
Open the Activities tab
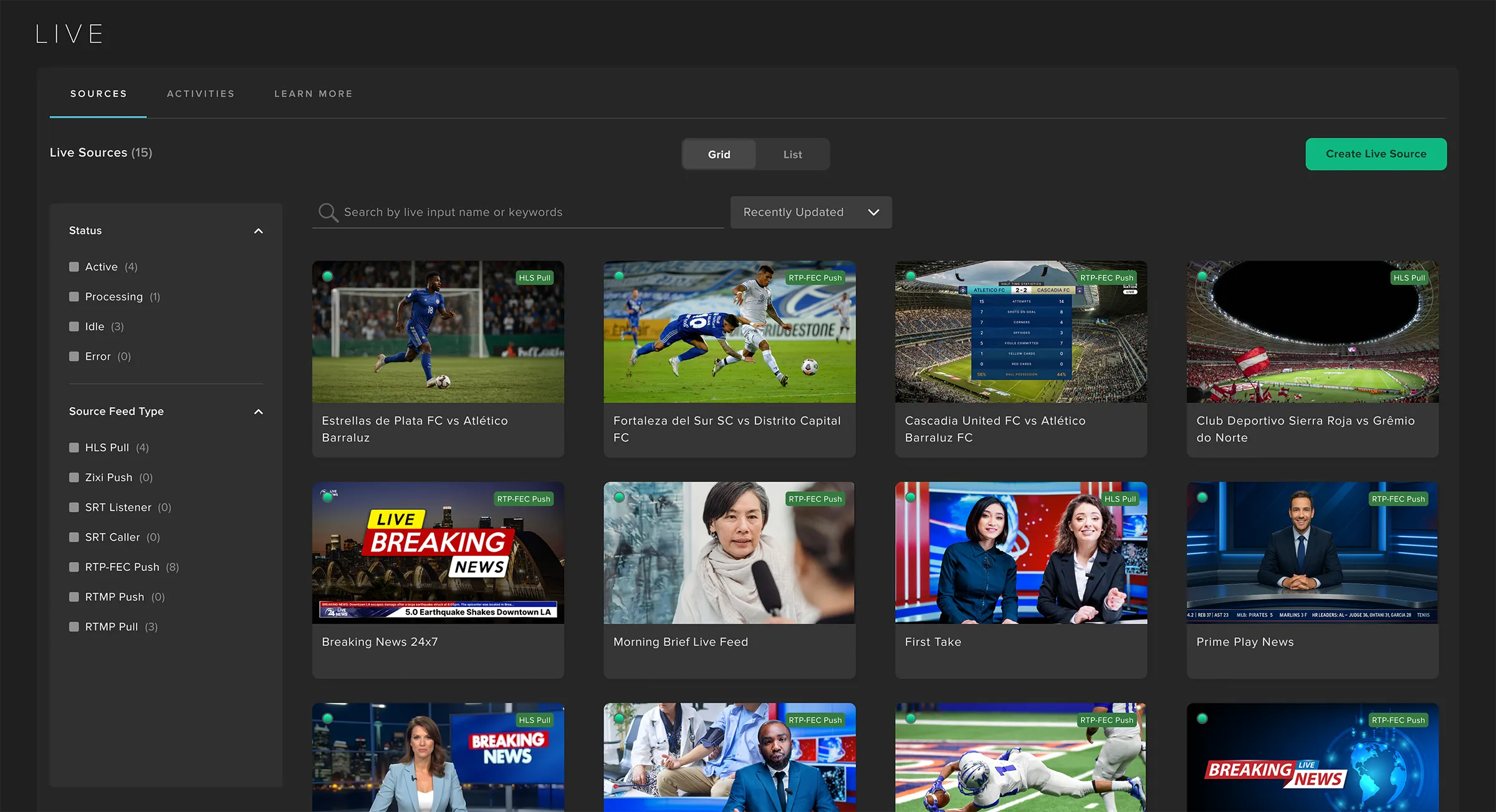click(x=201, y=93)
